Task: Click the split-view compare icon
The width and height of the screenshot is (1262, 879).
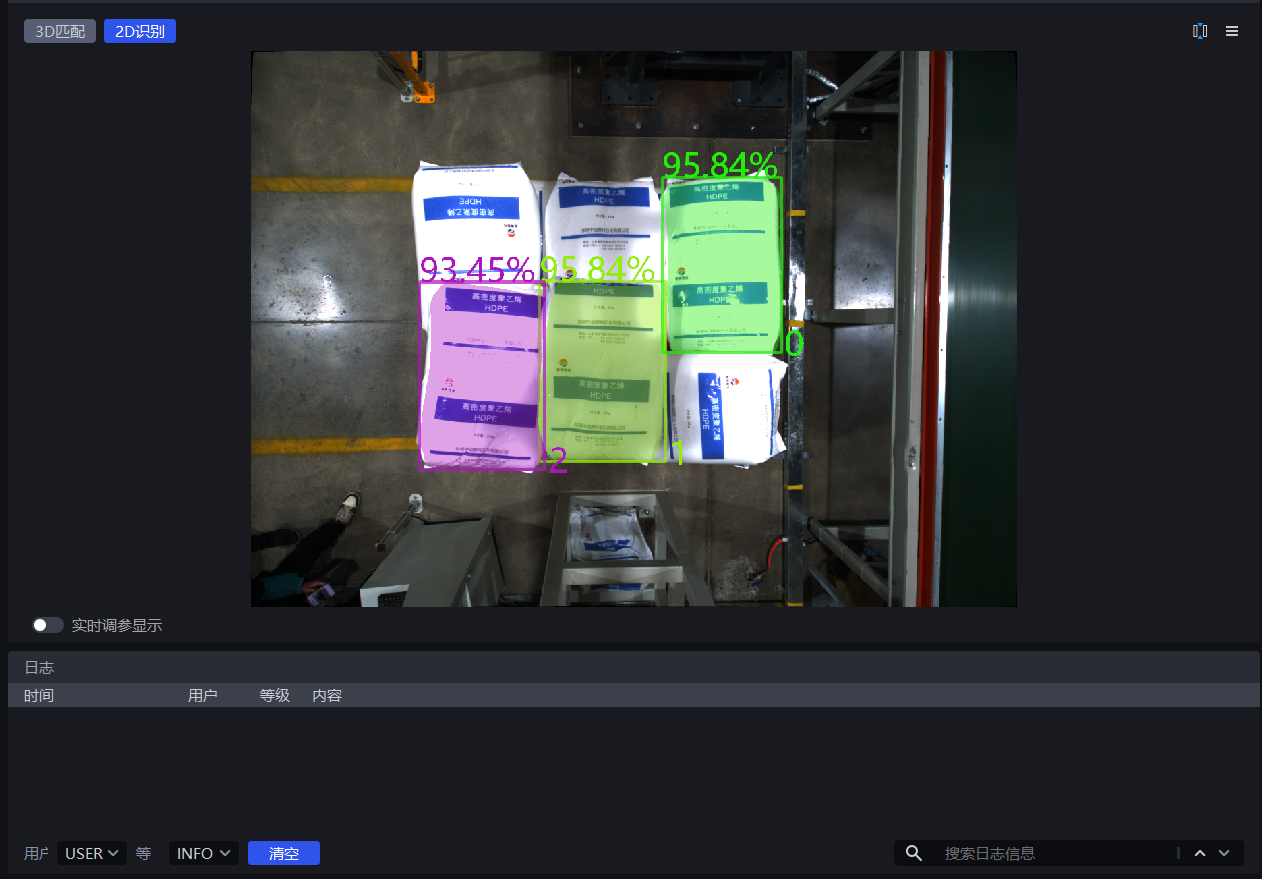Action: [x=1200, y=31]
